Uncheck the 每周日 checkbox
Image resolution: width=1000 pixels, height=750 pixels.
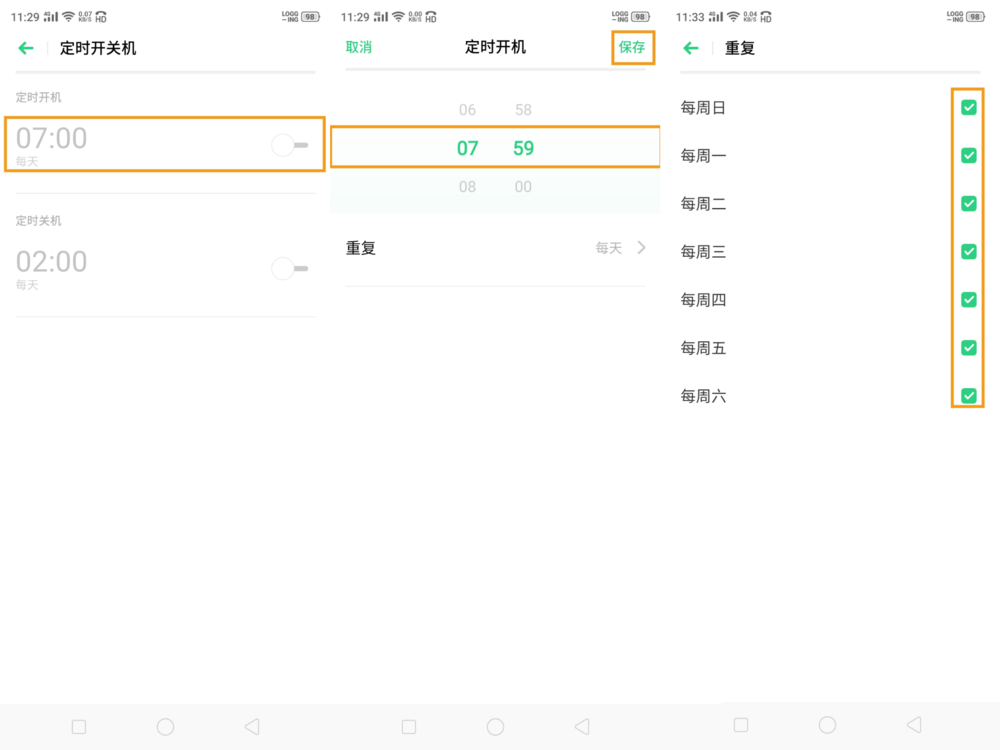click(968, 108)
